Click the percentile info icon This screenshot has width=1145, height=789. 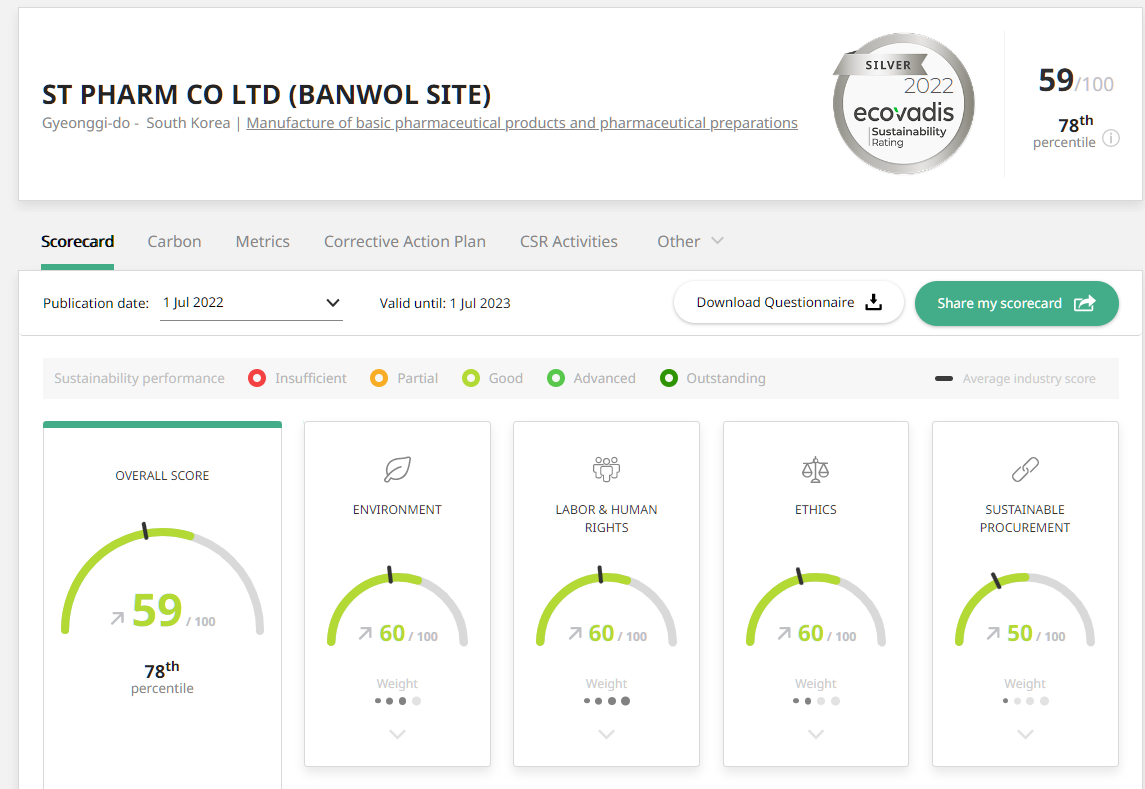coord(1111,138)
